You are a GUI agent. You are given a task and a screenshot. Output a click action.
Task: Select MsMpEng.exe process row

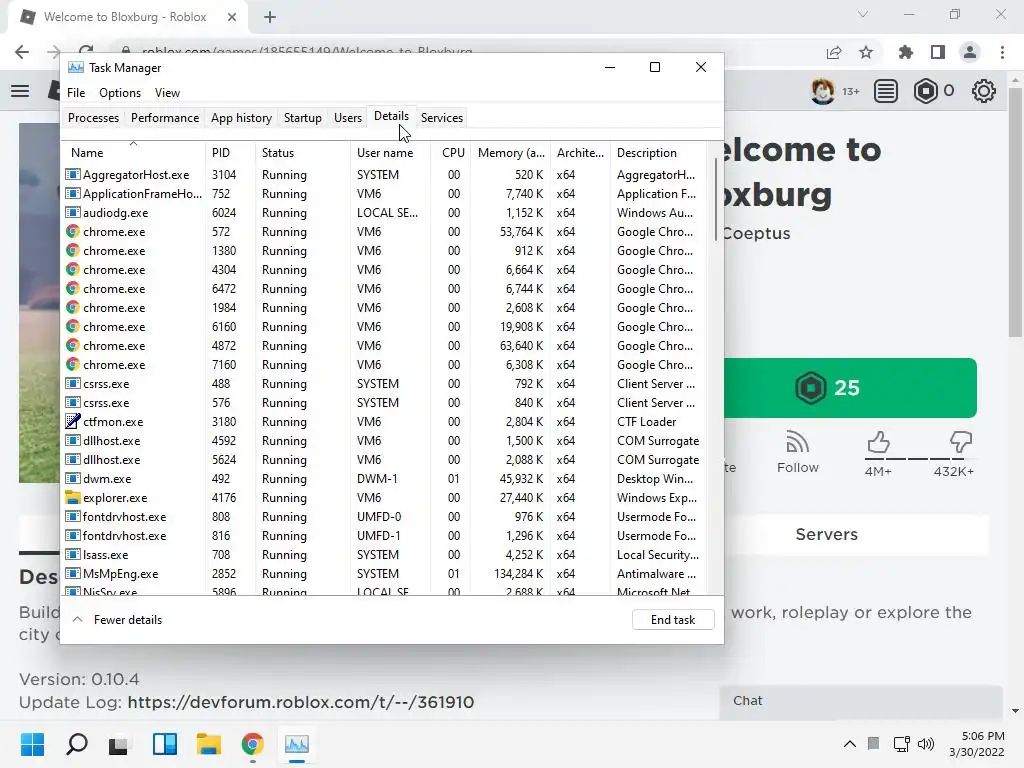pos(385,574)
